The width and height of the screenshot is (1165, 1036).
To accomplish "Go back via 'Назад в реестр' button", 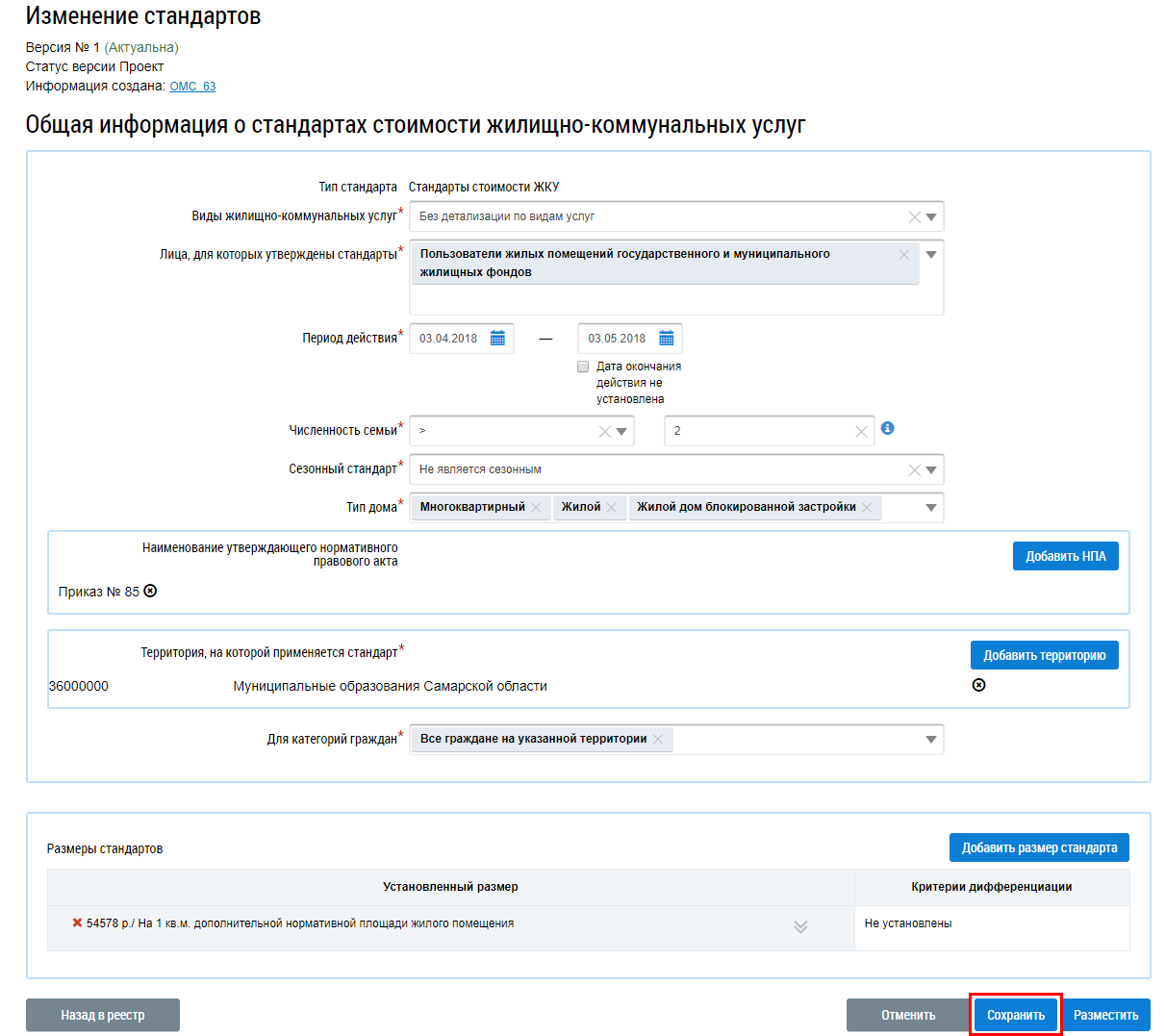I will (103, 1015).
